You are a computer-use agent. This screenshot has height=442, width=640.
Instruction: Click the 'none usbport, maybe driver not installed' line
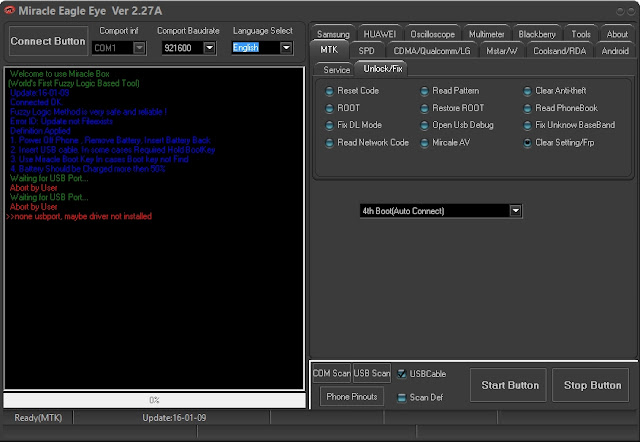click(79, 216)
